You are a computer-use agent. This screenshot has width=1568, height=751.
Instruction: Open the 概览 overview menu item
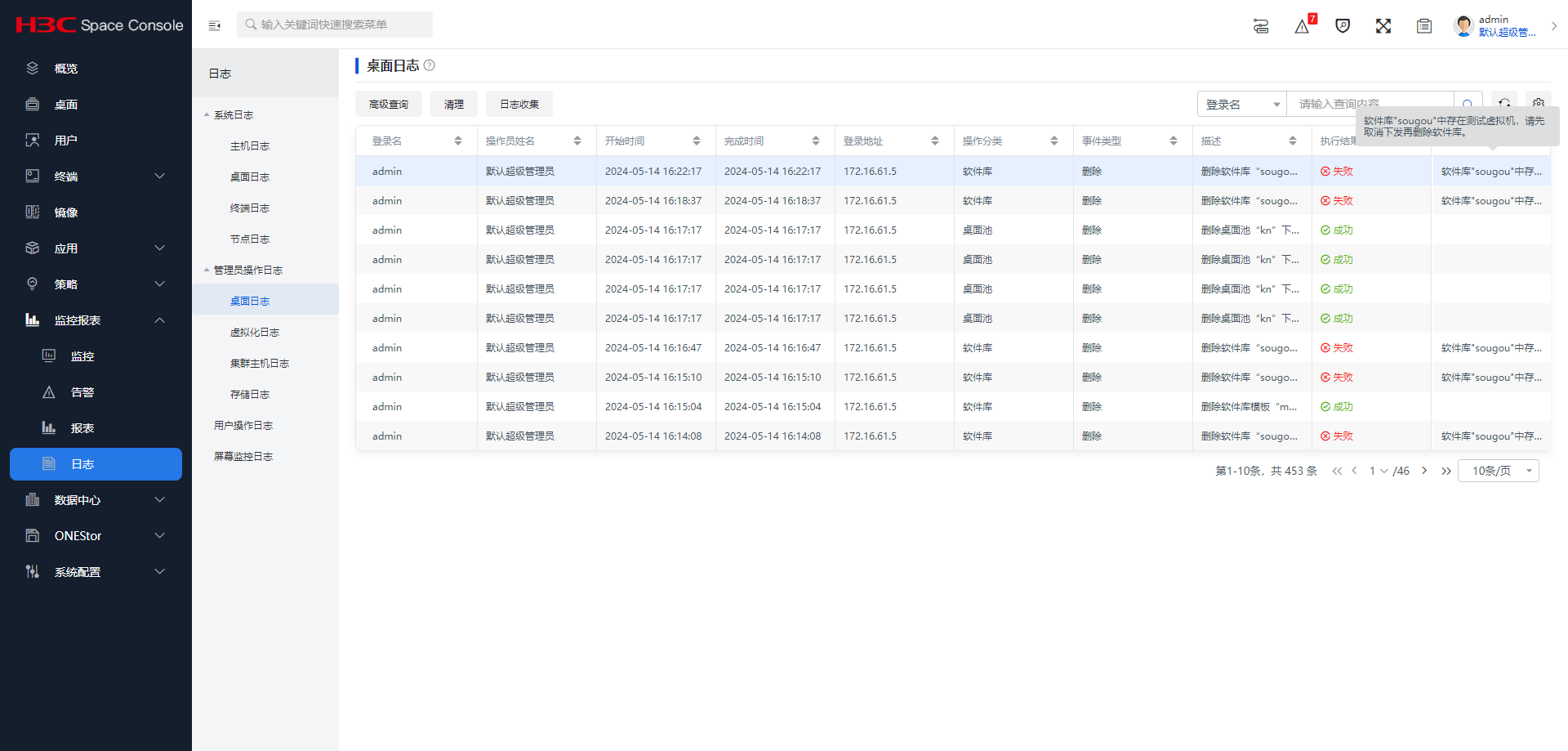point(96,69)
